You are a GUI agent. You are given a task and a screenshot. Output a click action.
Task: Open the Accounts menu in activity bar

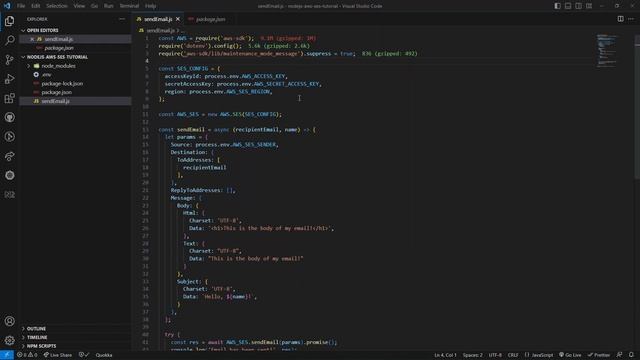tap(9, 321)
